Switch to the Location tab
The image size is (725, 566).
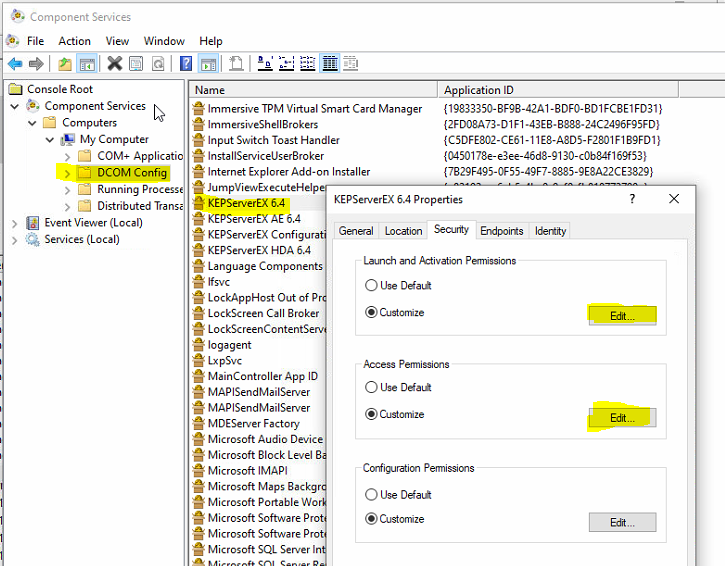404,231
